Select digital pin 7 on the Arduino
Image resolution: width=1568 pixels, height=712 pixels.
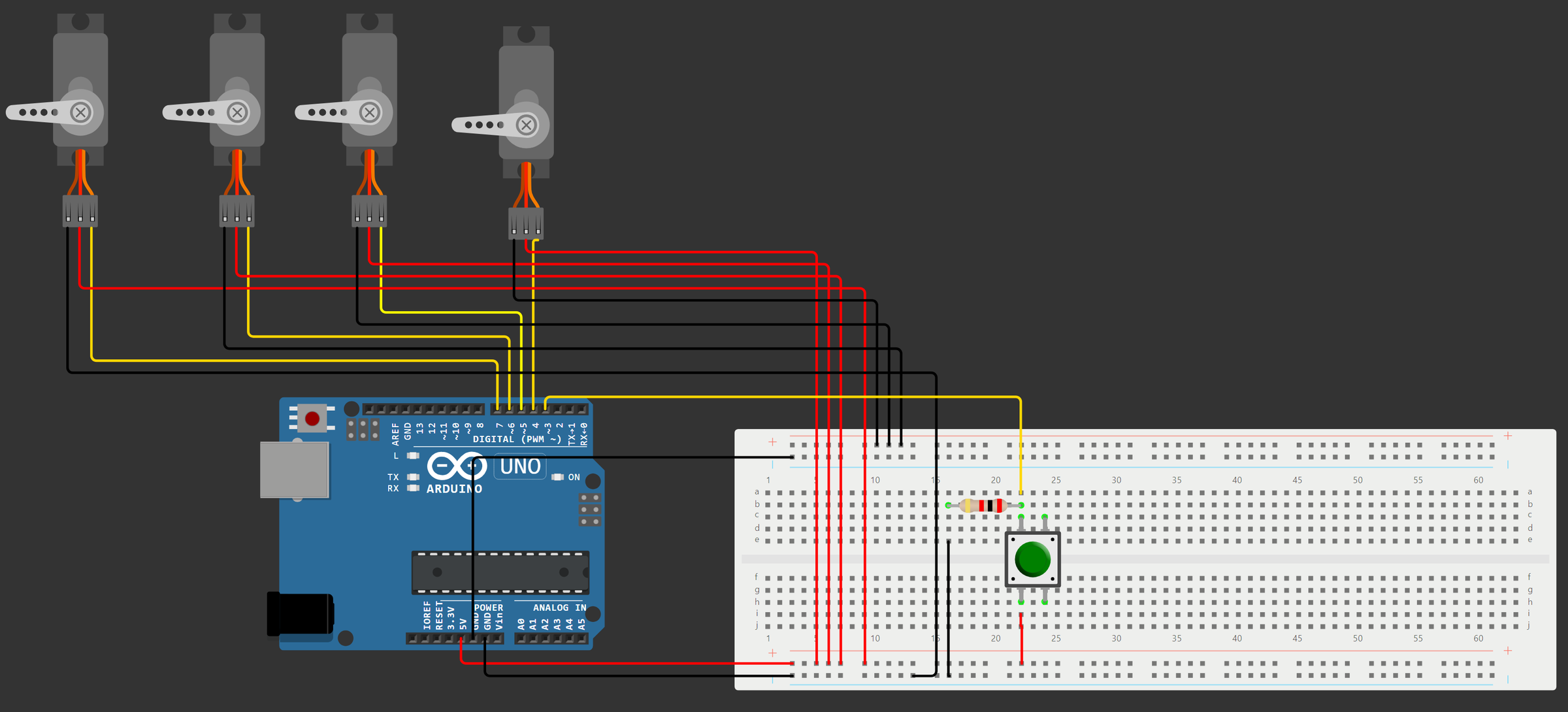[x=498, y=409]
